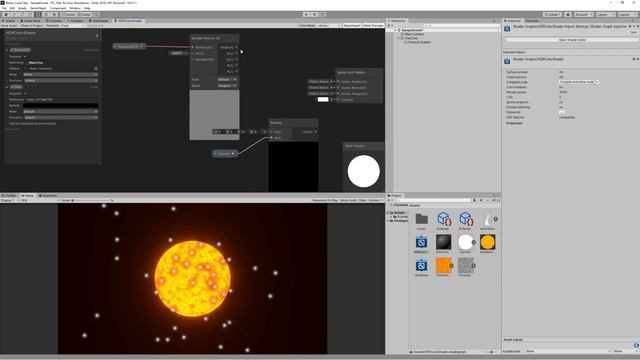Select the first 2D Renderer asset icon

click(444, 219)
